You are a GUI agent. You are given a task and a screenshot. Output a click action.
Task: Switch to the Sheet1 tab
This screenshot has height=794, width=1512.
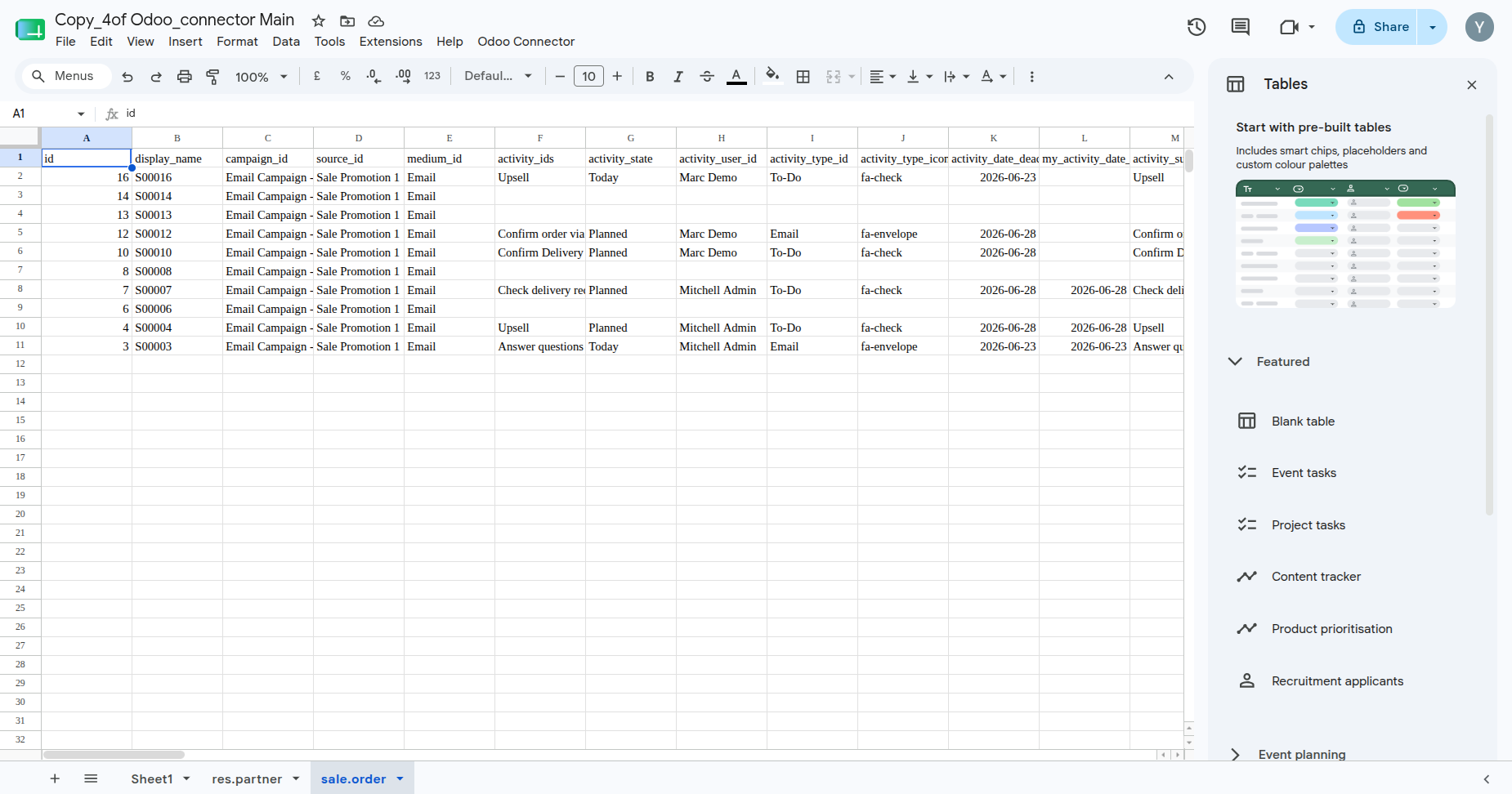click(x=152, y=779)
